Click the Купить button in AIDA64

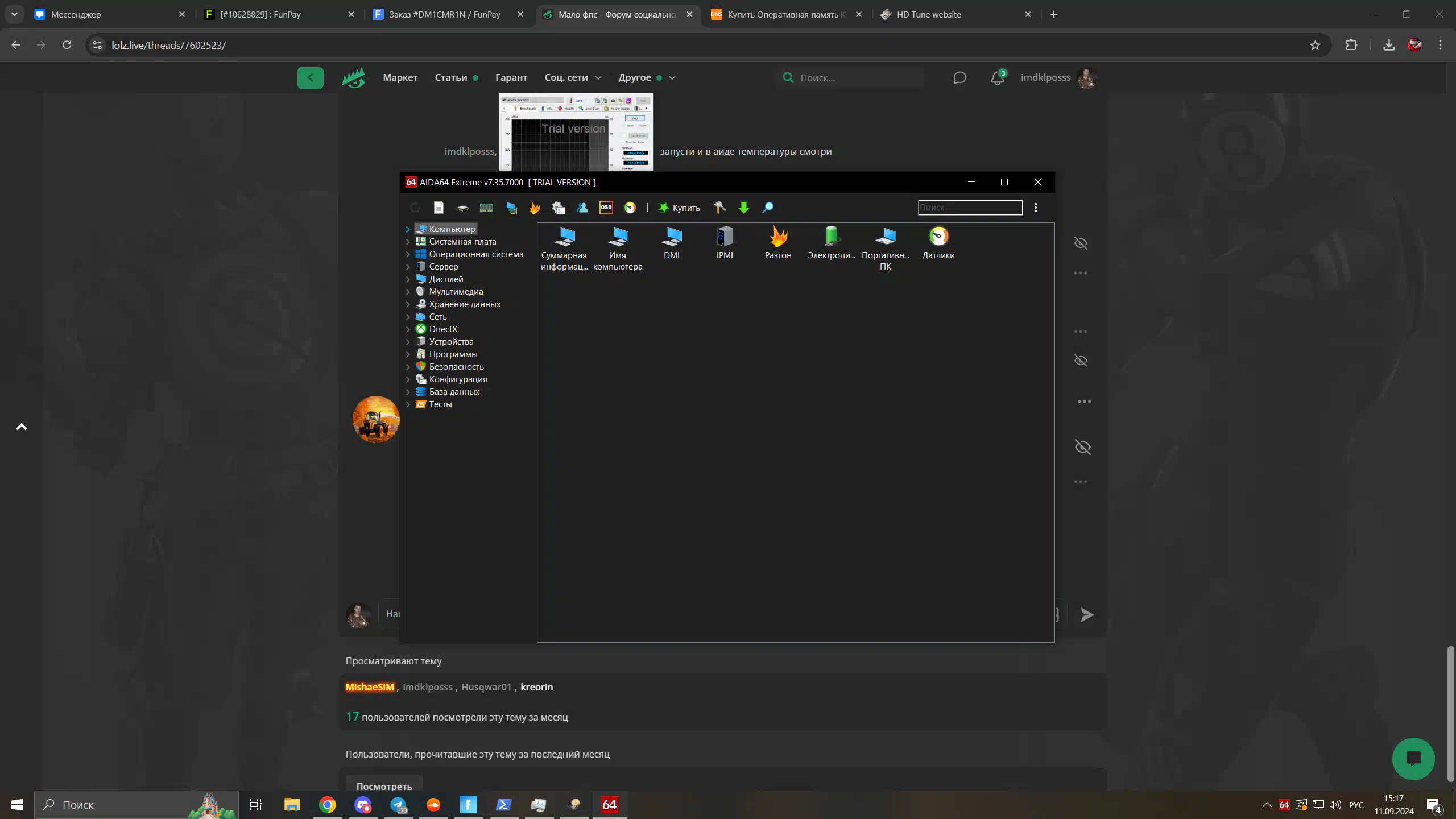pyautogui.click(x=679, y=208)
